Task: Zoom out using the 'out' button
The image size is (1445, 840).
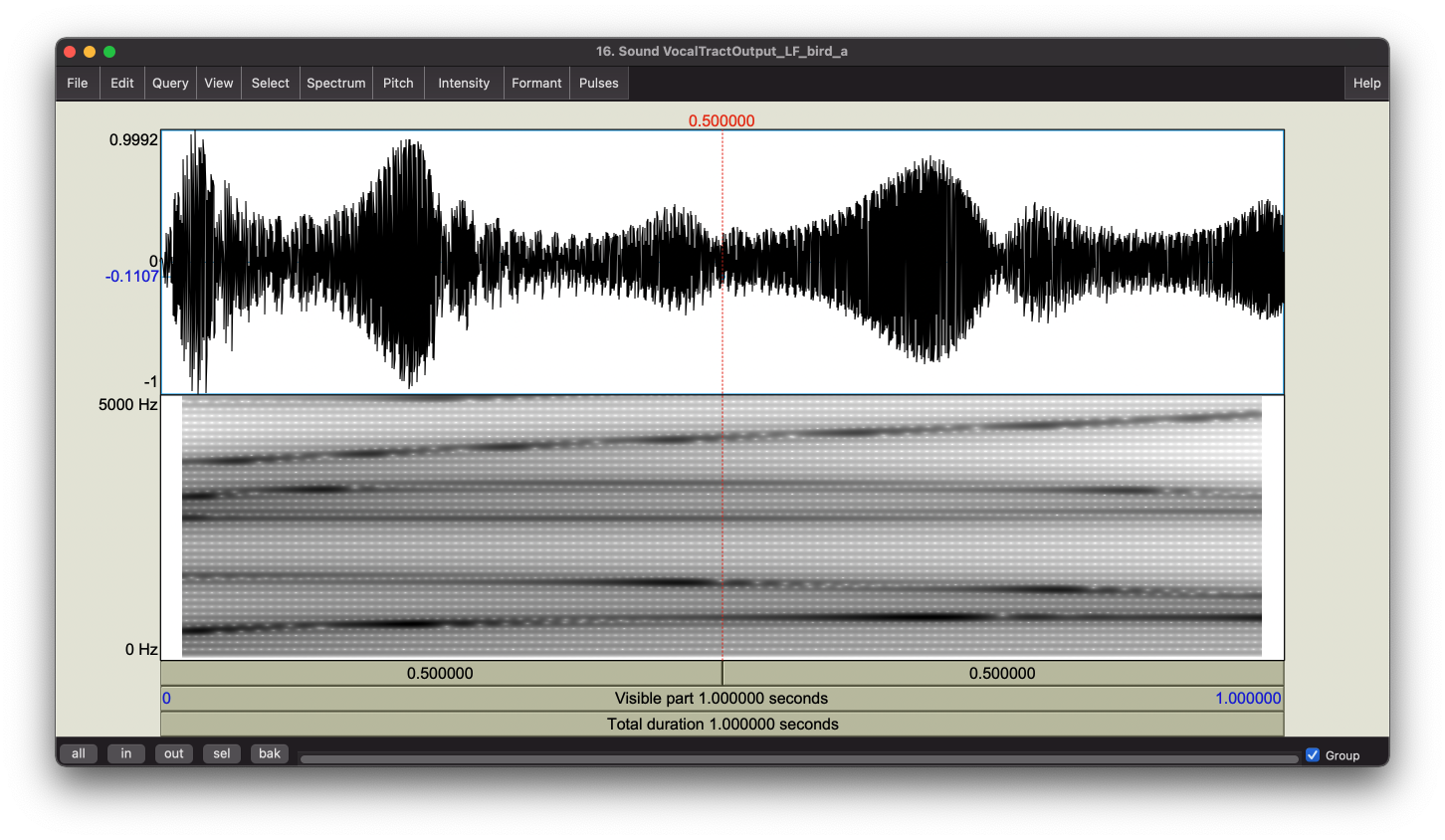Action: point(174,754)
